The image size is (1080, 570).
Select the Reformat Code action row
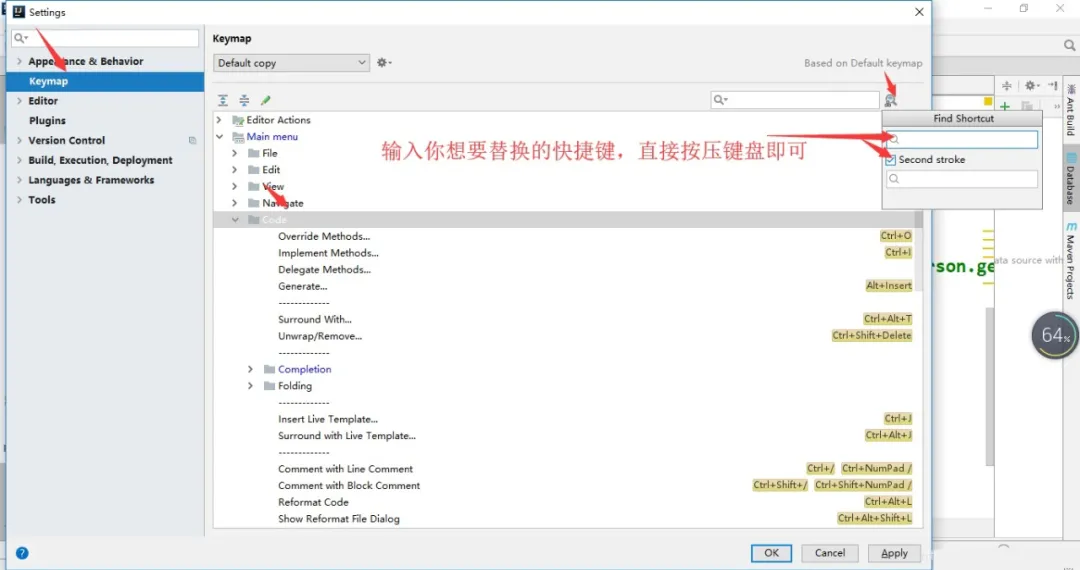[313, 502]
